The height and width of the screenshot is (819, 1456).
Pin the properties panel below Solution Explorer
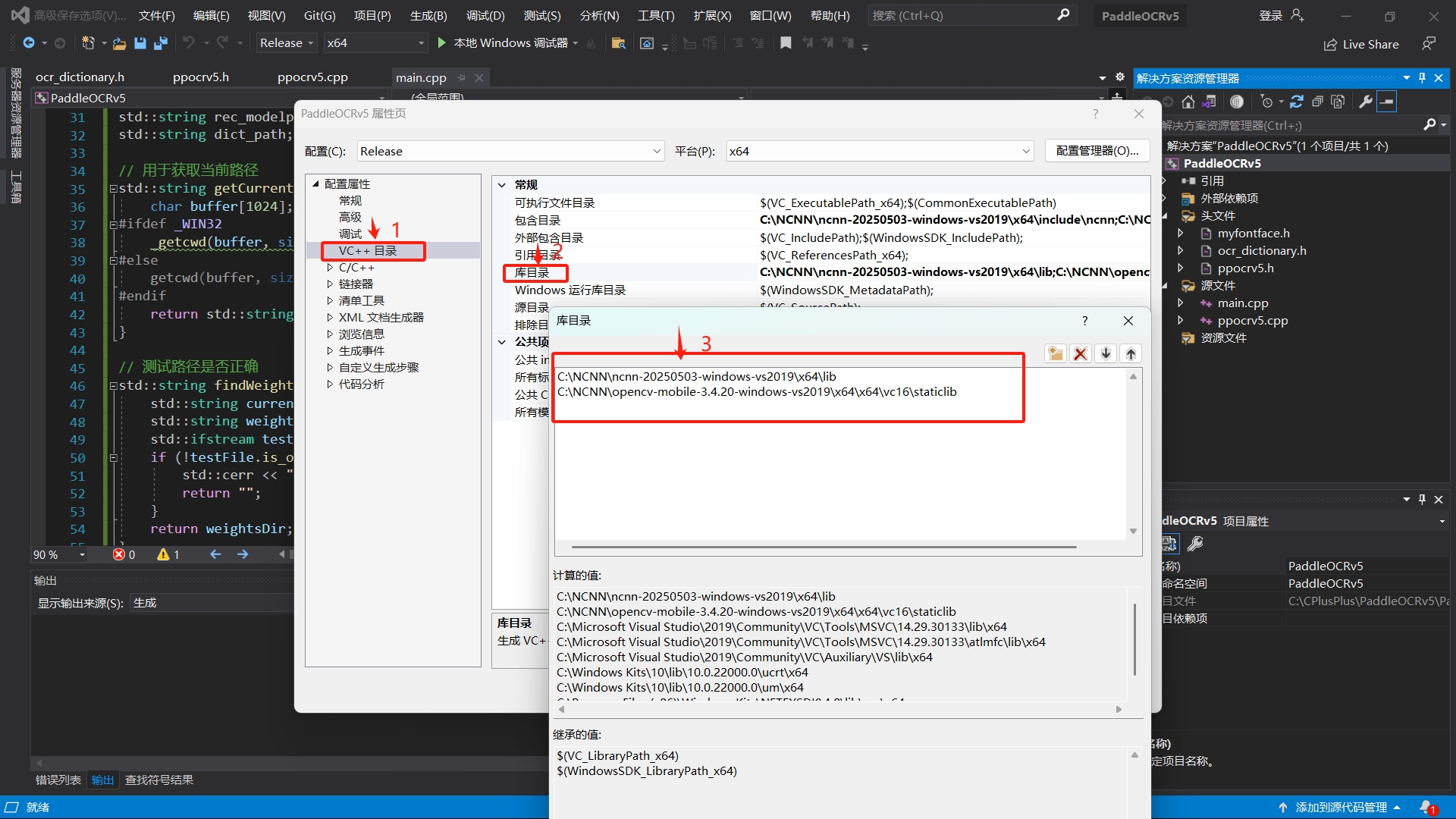[x=1422, y=499]
